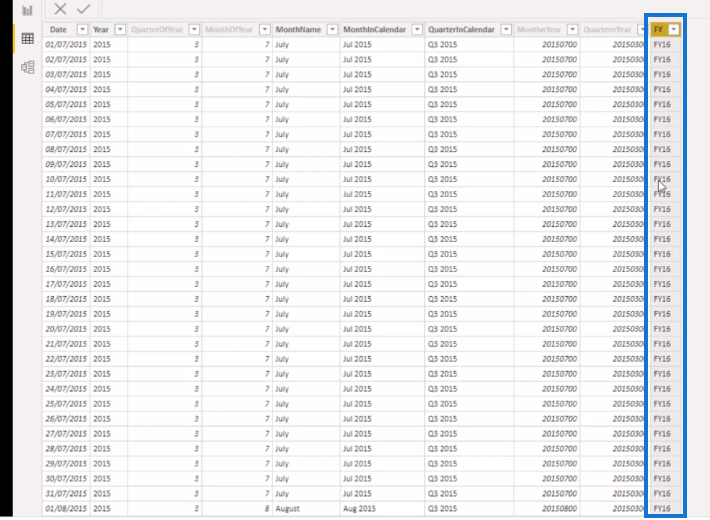Click the date cell 15/07/2015
Screen dimensions: 710x520
tap(66, 254)
